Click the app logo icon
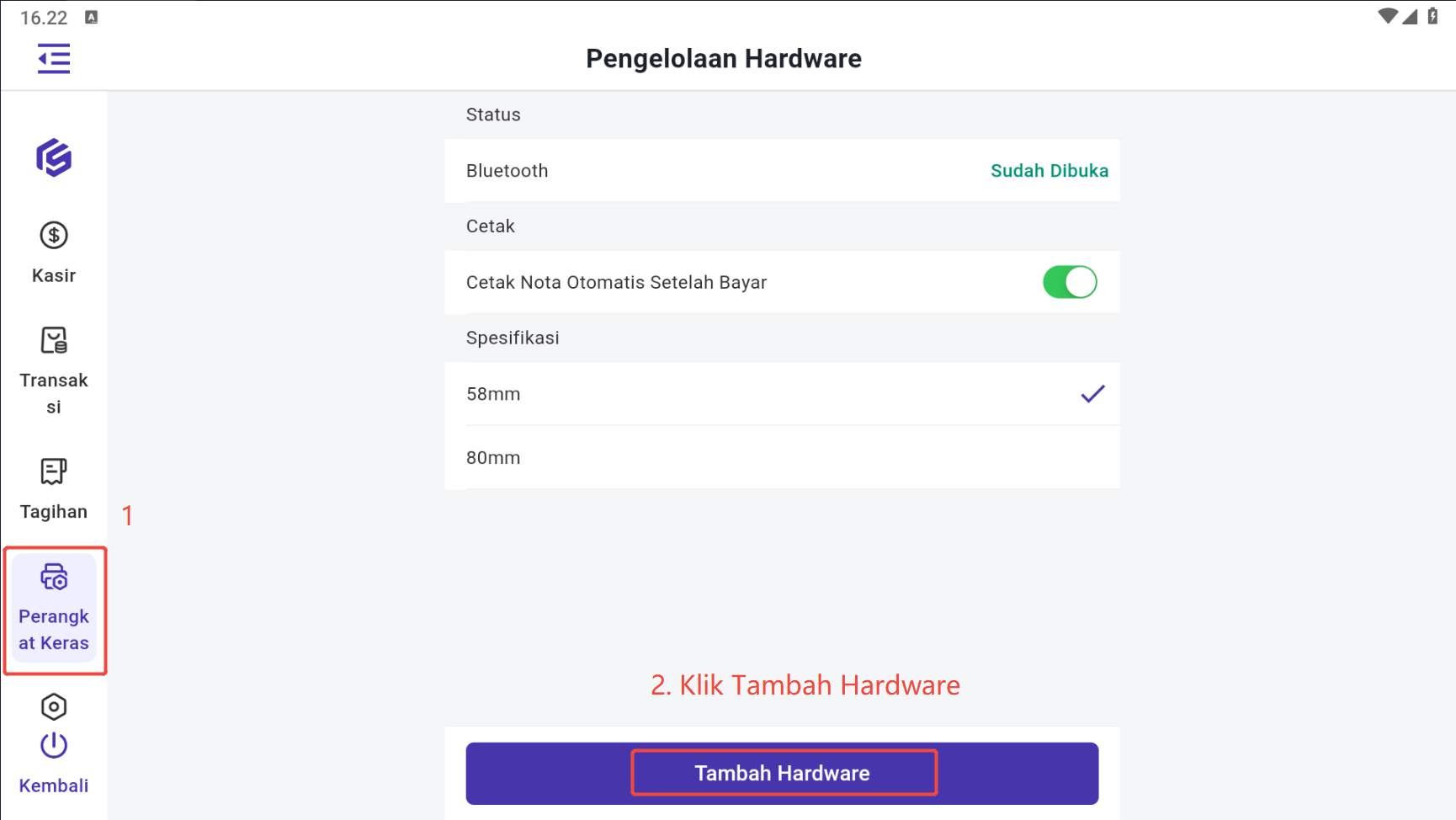 point(54,158)
